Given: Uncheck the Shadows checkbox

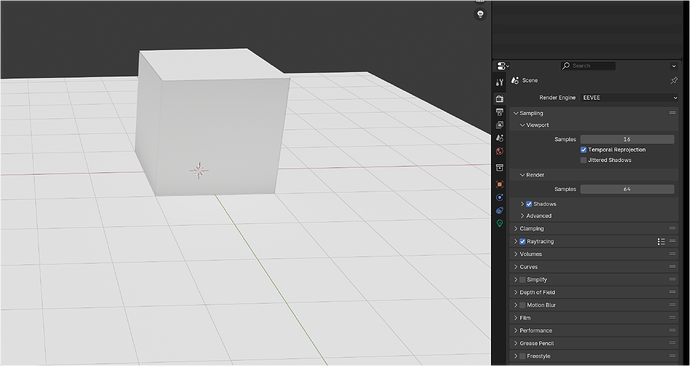Looking at the screenshot, I should click(x=529, y=204).
